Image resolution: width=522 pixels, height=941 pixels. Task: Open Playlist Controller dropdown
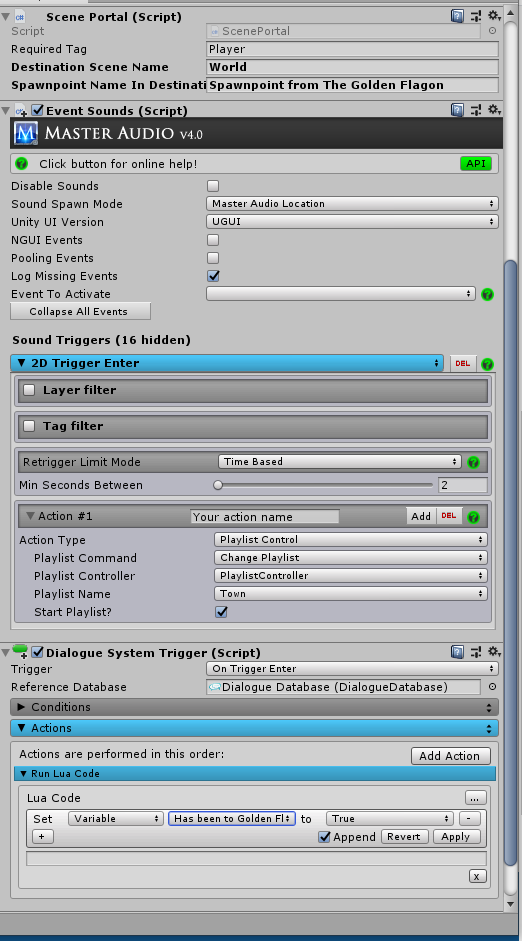point(350,576)
